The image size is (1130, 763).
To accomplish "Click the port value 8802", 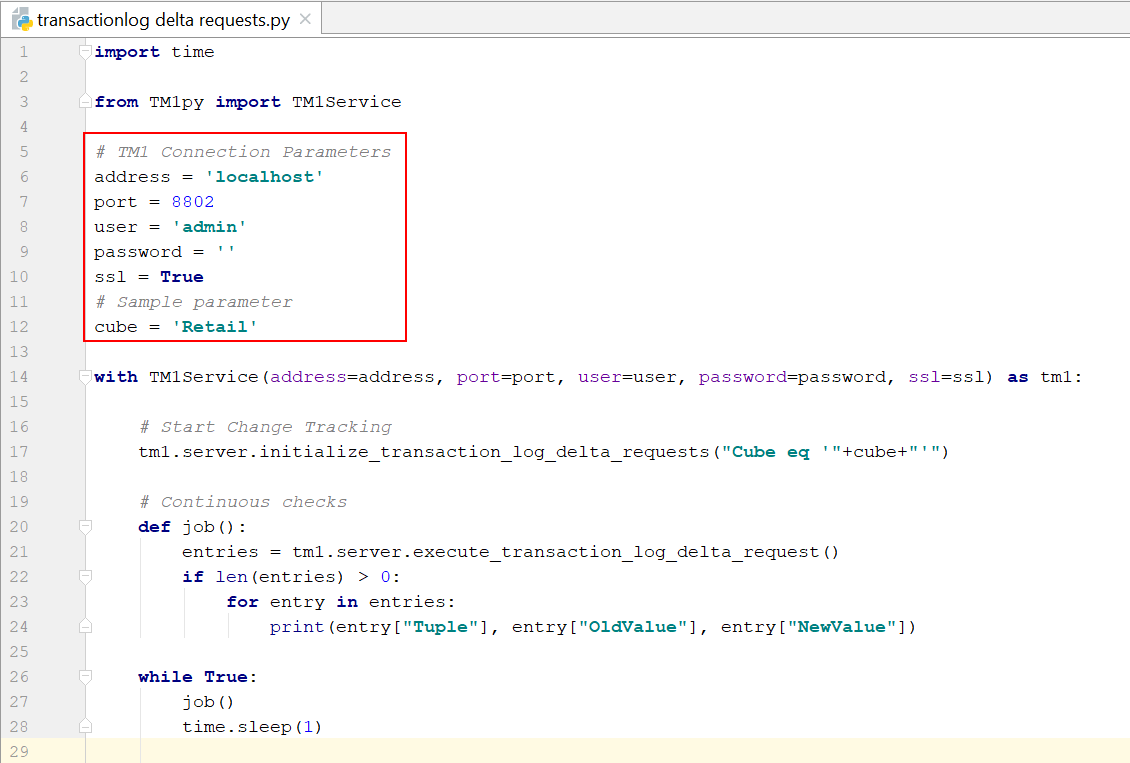I will point(192,202).
